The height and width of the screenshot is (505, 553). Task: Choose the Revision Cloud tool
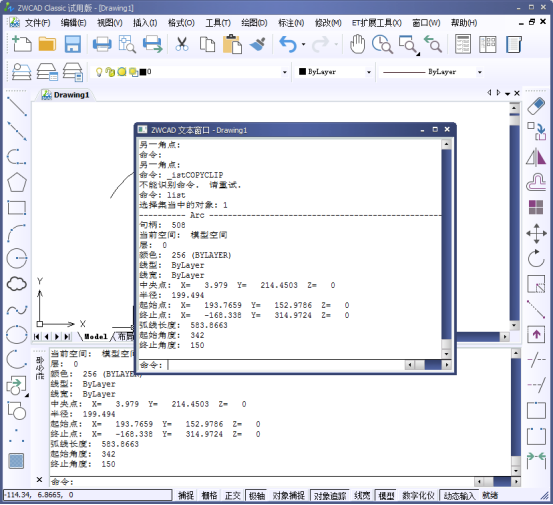point(17,284)
